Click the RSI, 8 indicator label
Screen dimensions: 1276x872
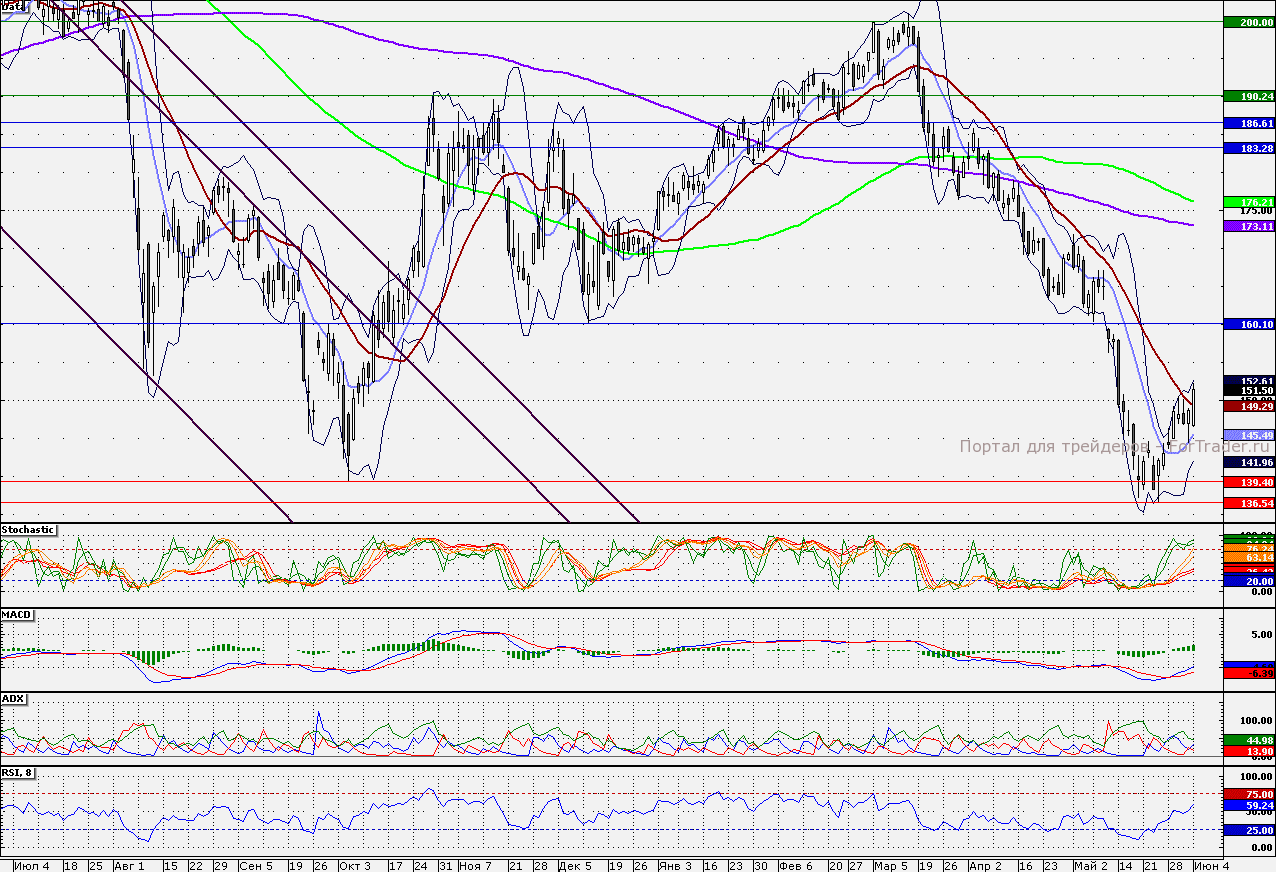pyautogui.click(x=18, y=772)
